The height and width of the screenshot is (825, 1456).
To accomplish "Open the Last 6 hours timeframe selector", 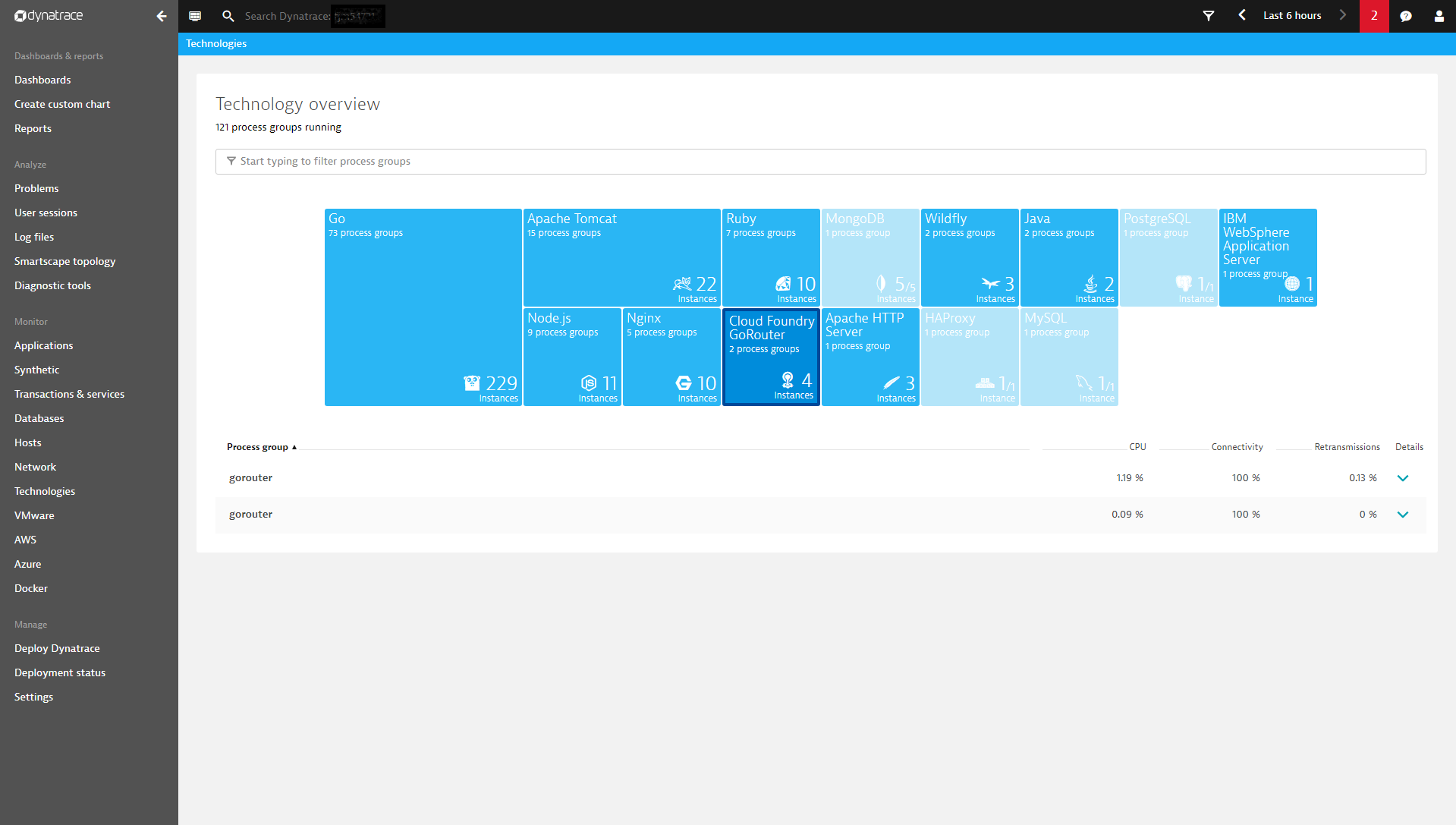I will coord(1292,16).
